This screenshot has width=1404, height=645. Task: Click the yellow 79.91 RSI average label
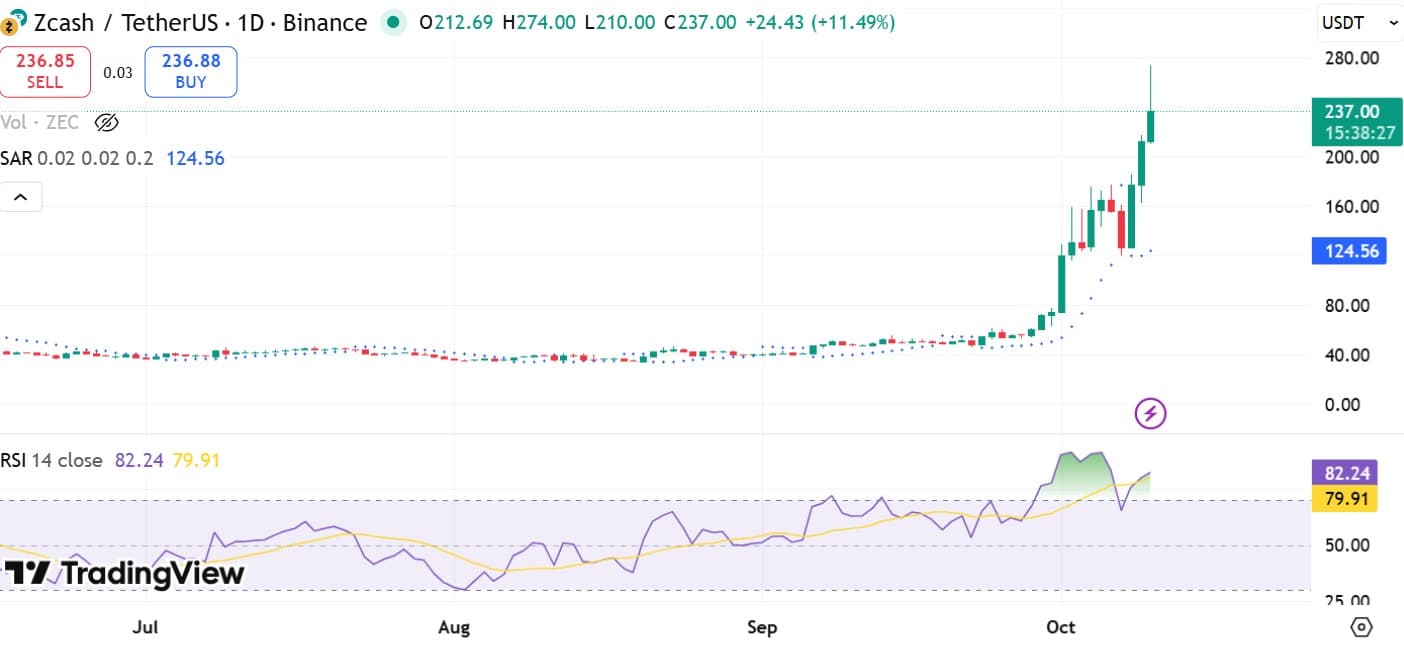[x=1344, y=498]
